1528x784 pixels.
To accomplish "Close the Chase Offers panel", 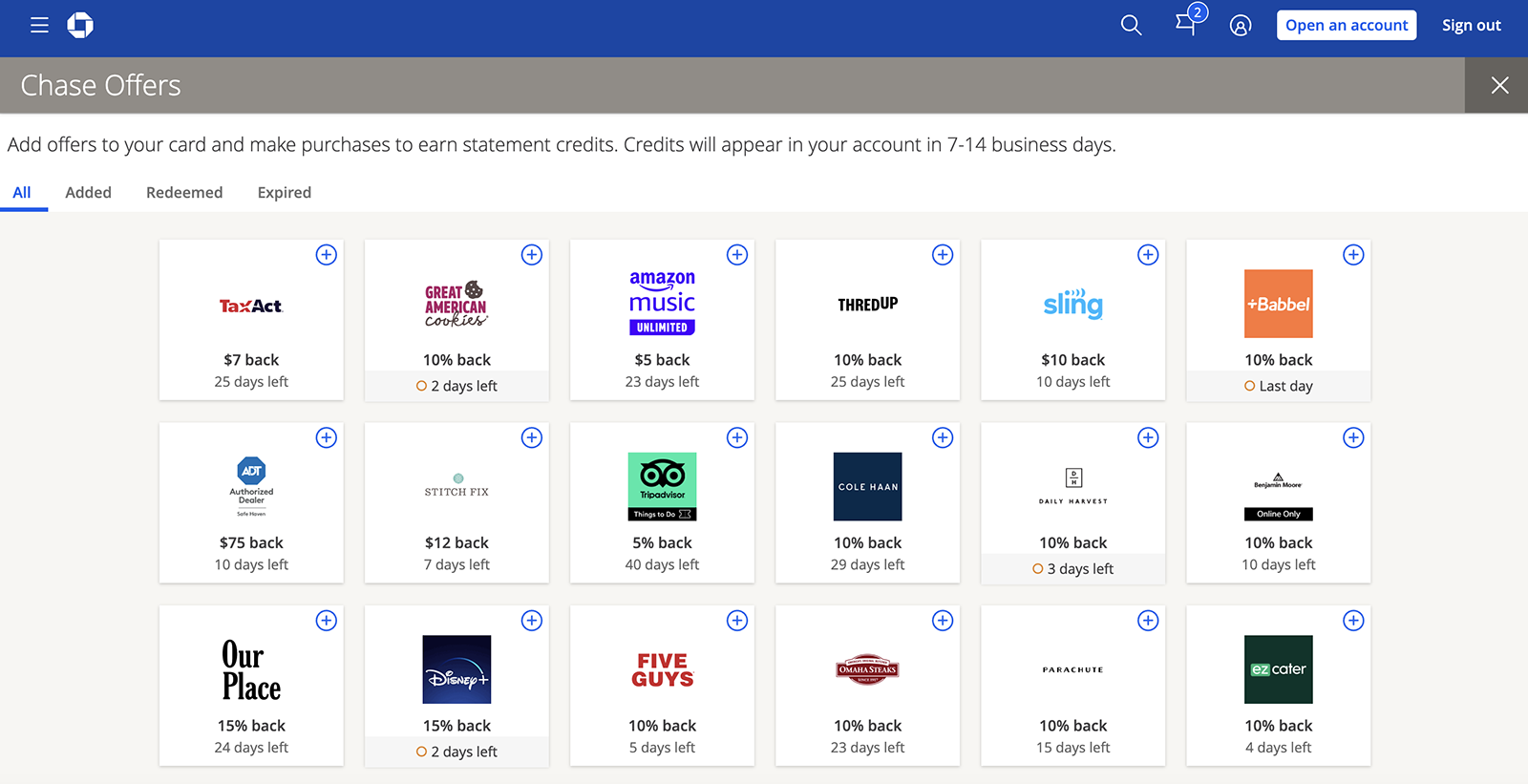I will [x=1499, y=85].
